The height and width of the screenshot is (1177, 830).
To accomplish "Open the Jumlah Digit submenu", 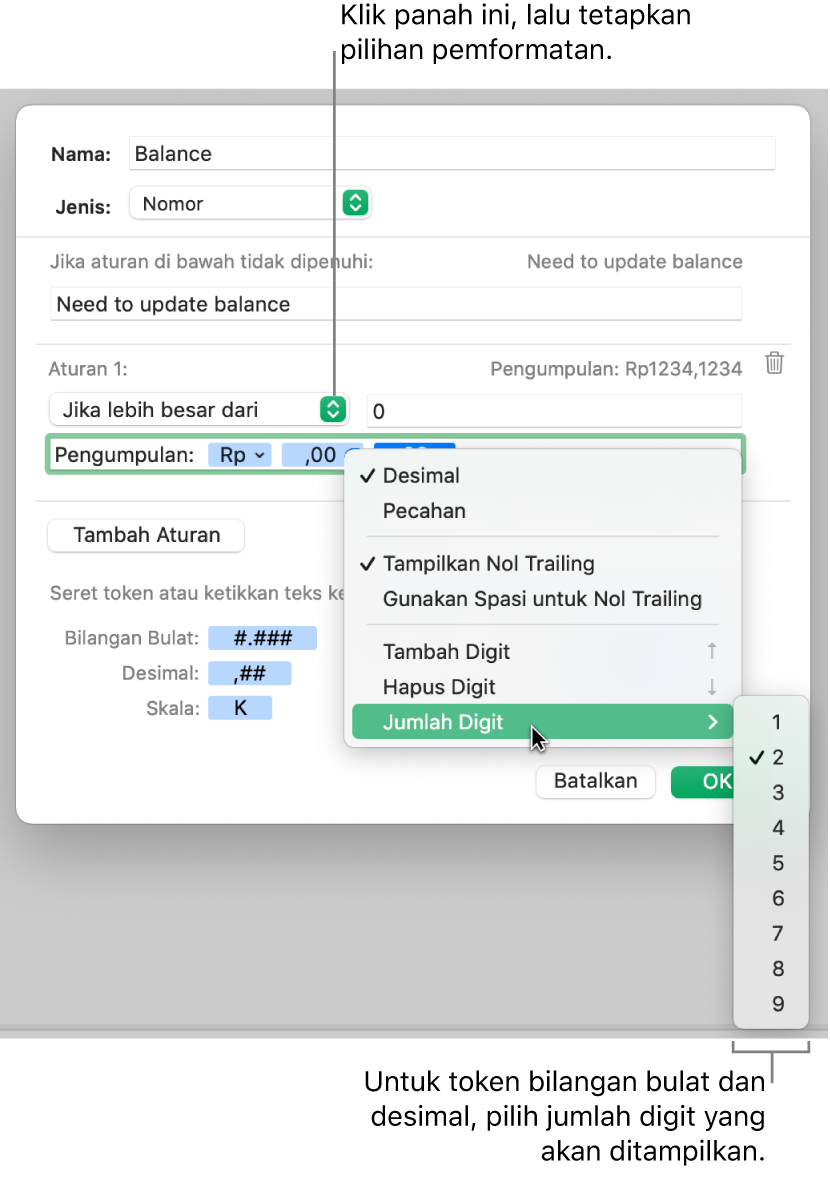I will click(542, 722).
